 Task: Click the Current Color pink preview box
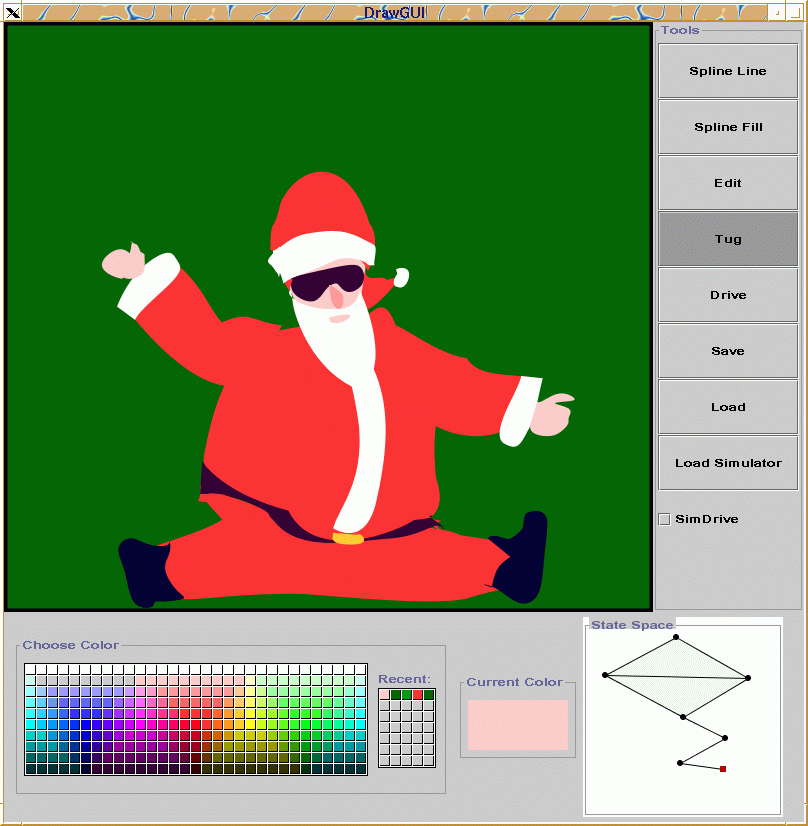pyautogui.click(x=518, y=725)
